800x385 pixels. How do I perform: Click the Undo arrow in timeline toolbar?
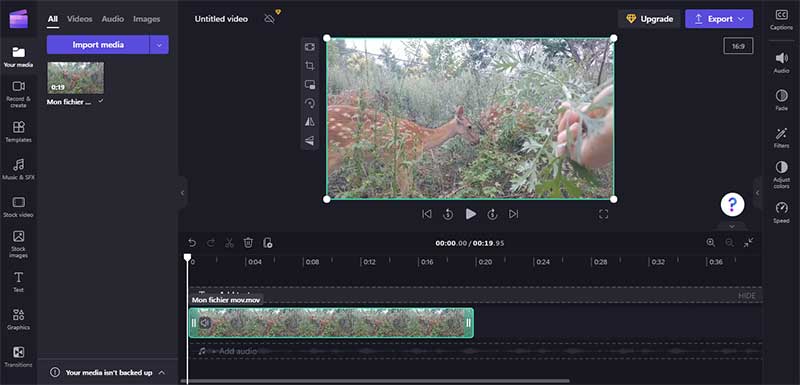[192, 243]
